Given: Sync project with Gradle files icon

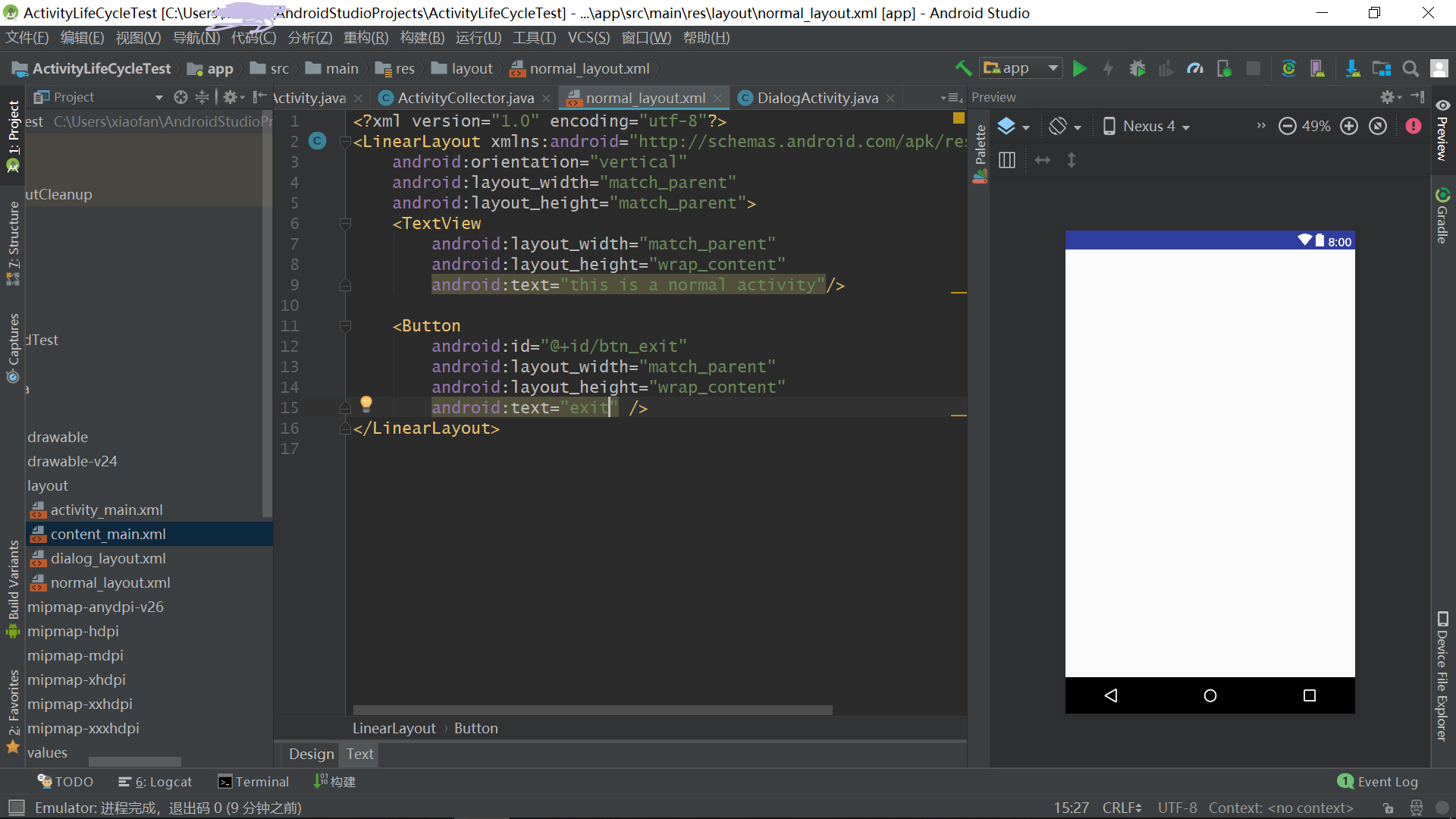Looking at the screenshot, I should pos(1288,69).
